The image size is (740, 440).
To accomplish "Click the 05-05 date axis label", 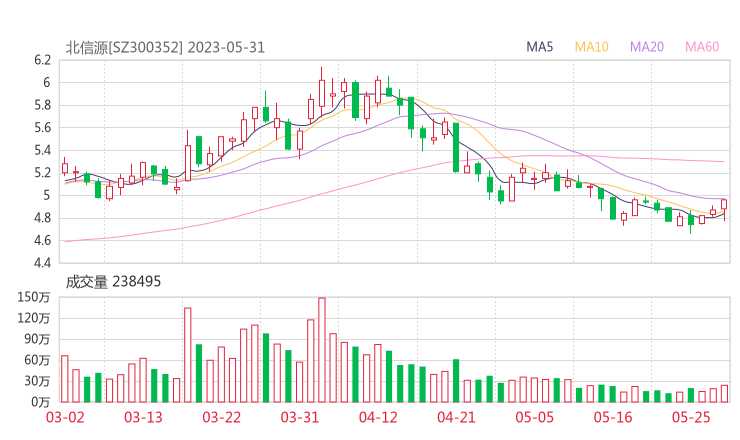I will point(535,417).
